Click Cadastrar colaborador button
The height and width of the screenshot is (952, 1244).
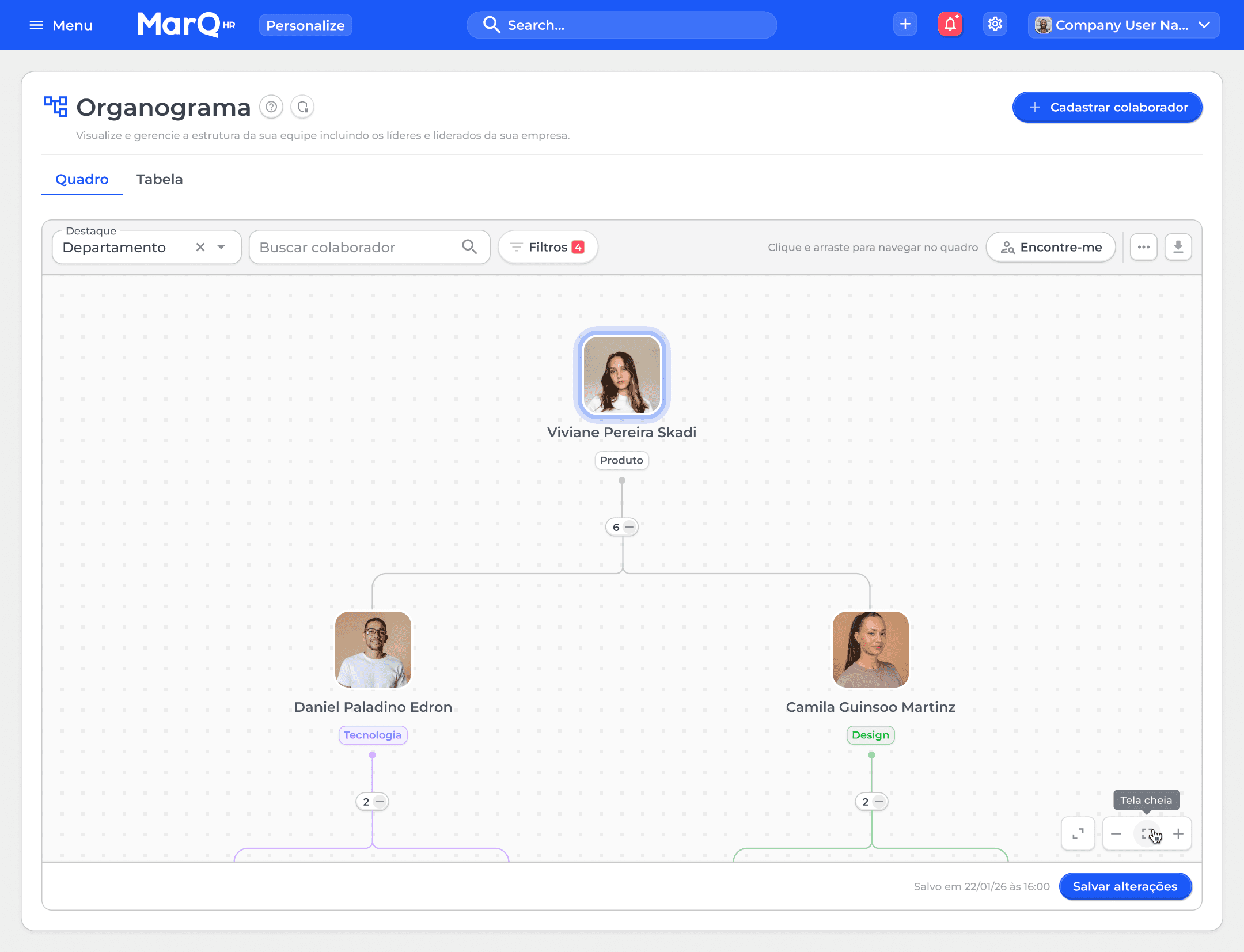point(1107,107)
